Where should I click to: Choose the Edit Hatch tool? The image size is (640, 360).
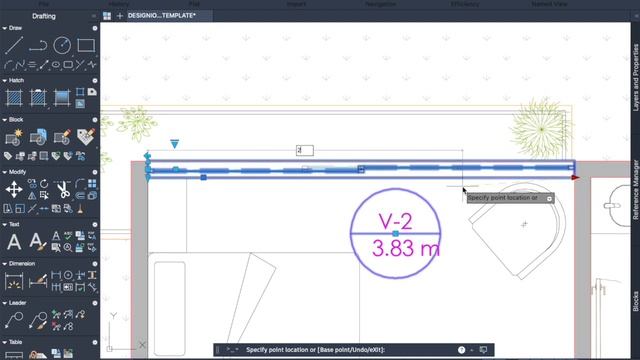pyautogui.click(x=38, y=98)
